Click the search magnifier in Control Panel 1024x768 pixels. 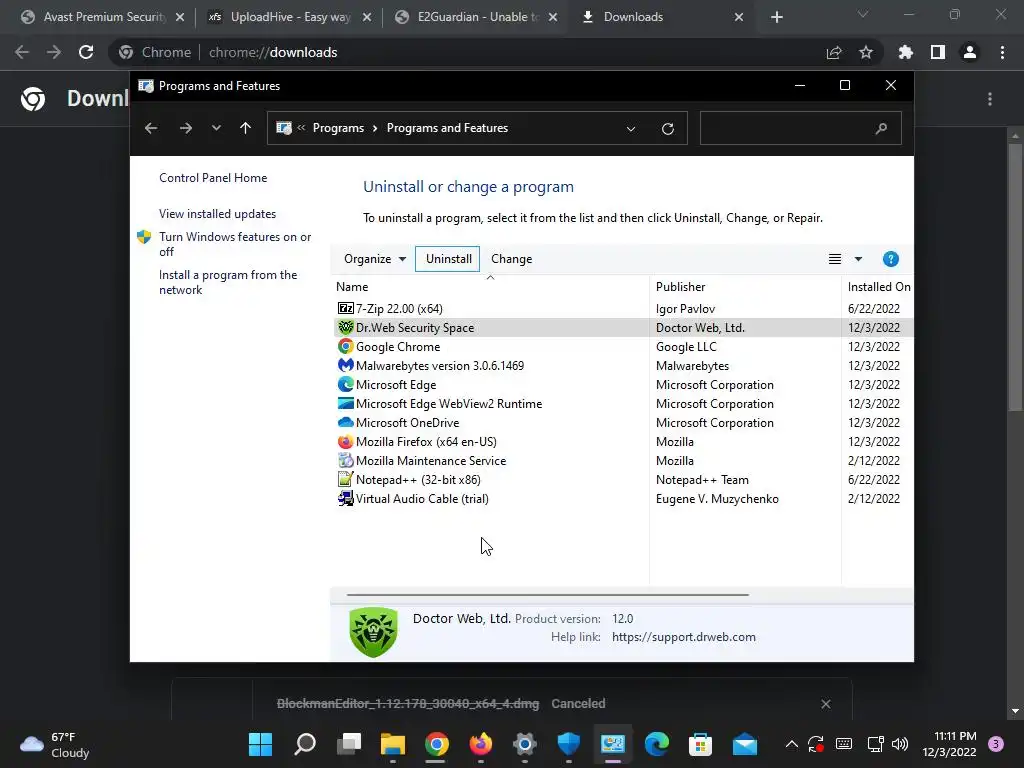coord(881,128)
